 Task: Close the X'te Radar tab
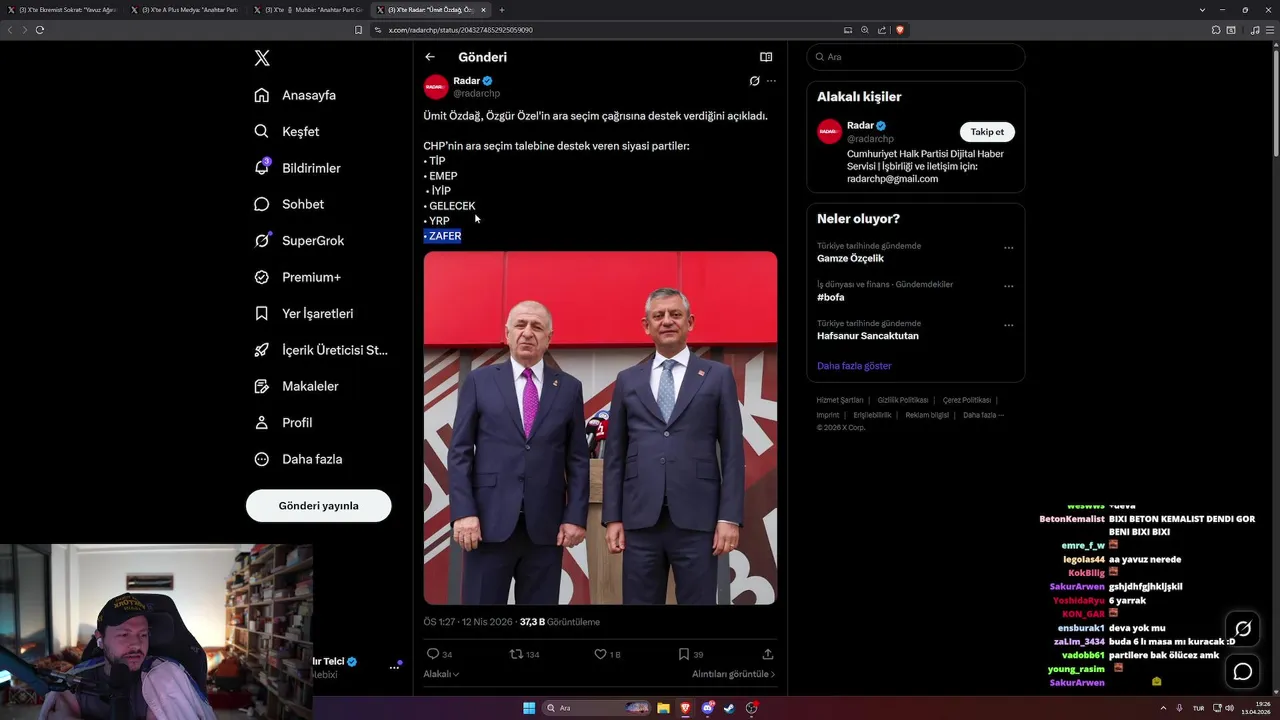483,9
